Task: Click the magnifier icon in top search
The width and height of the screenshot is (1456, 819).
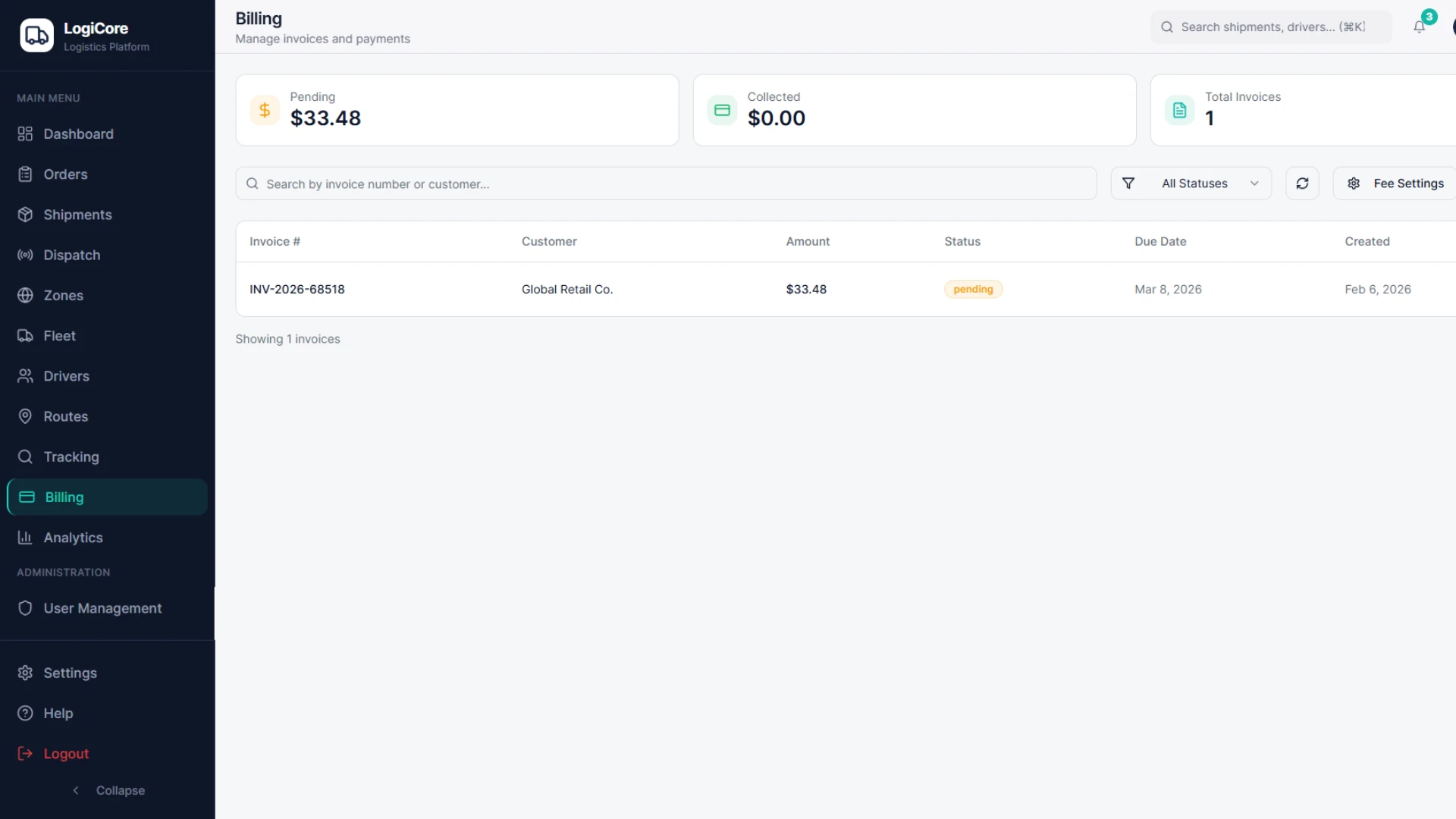Action: coord(1167,27)
